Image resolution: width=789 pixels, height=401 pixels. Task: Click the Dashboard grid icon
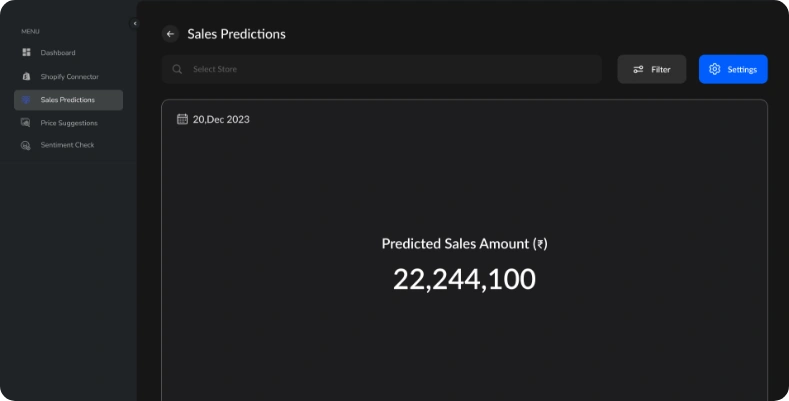[27, 53]
